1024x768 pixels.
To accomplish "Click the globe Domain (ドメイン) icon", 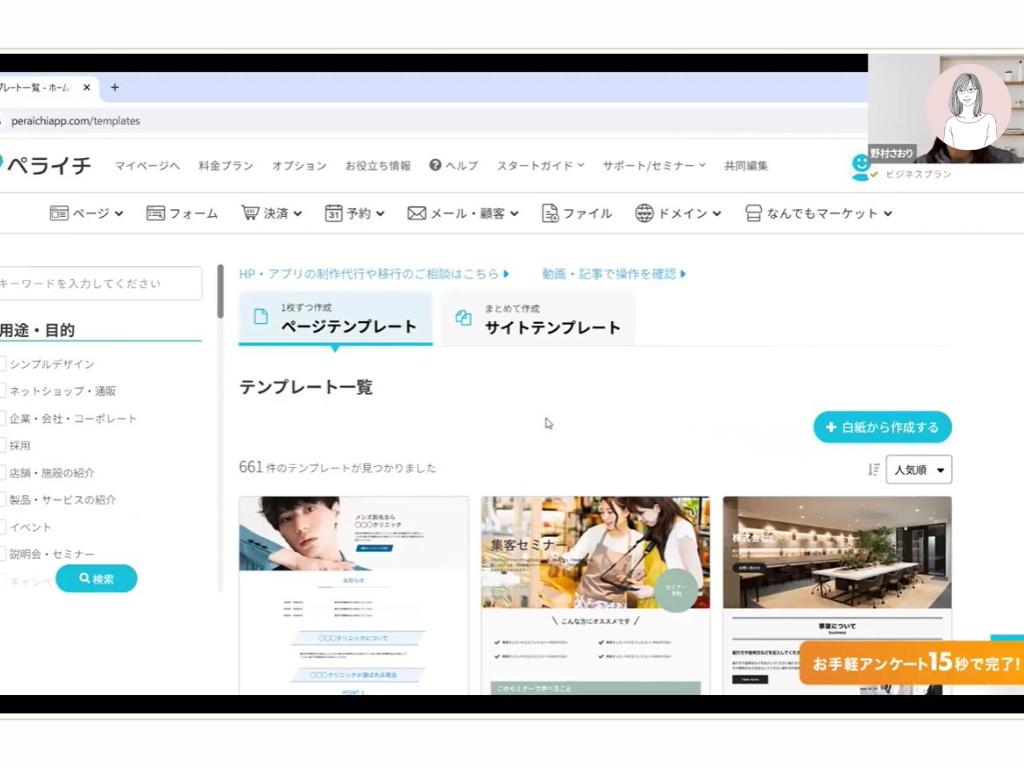I will [x=644, y=213].
